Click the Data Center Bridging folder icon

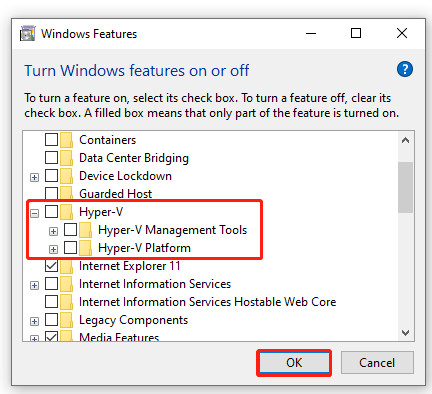[66, 158]
